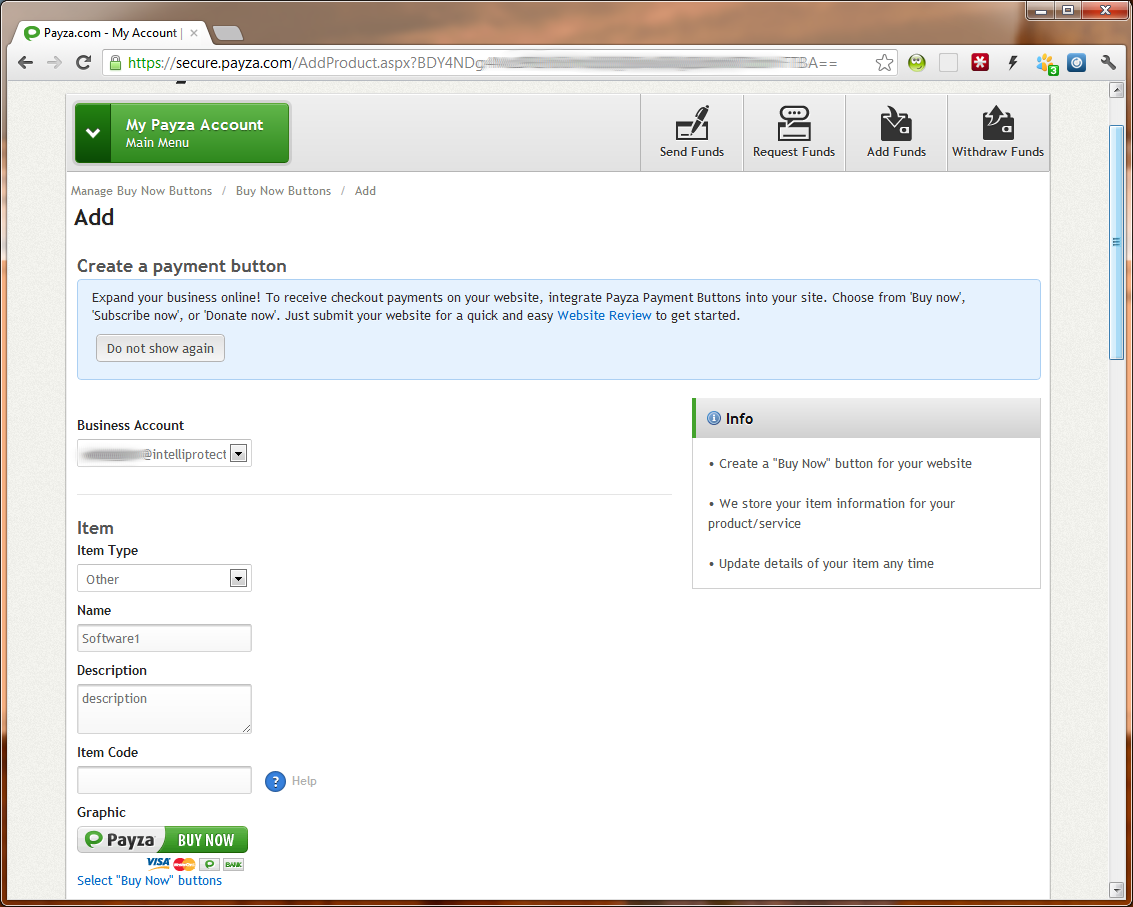Open Request Funds
This screenshot has width=1133, height=907.
[x=794, y=133]
